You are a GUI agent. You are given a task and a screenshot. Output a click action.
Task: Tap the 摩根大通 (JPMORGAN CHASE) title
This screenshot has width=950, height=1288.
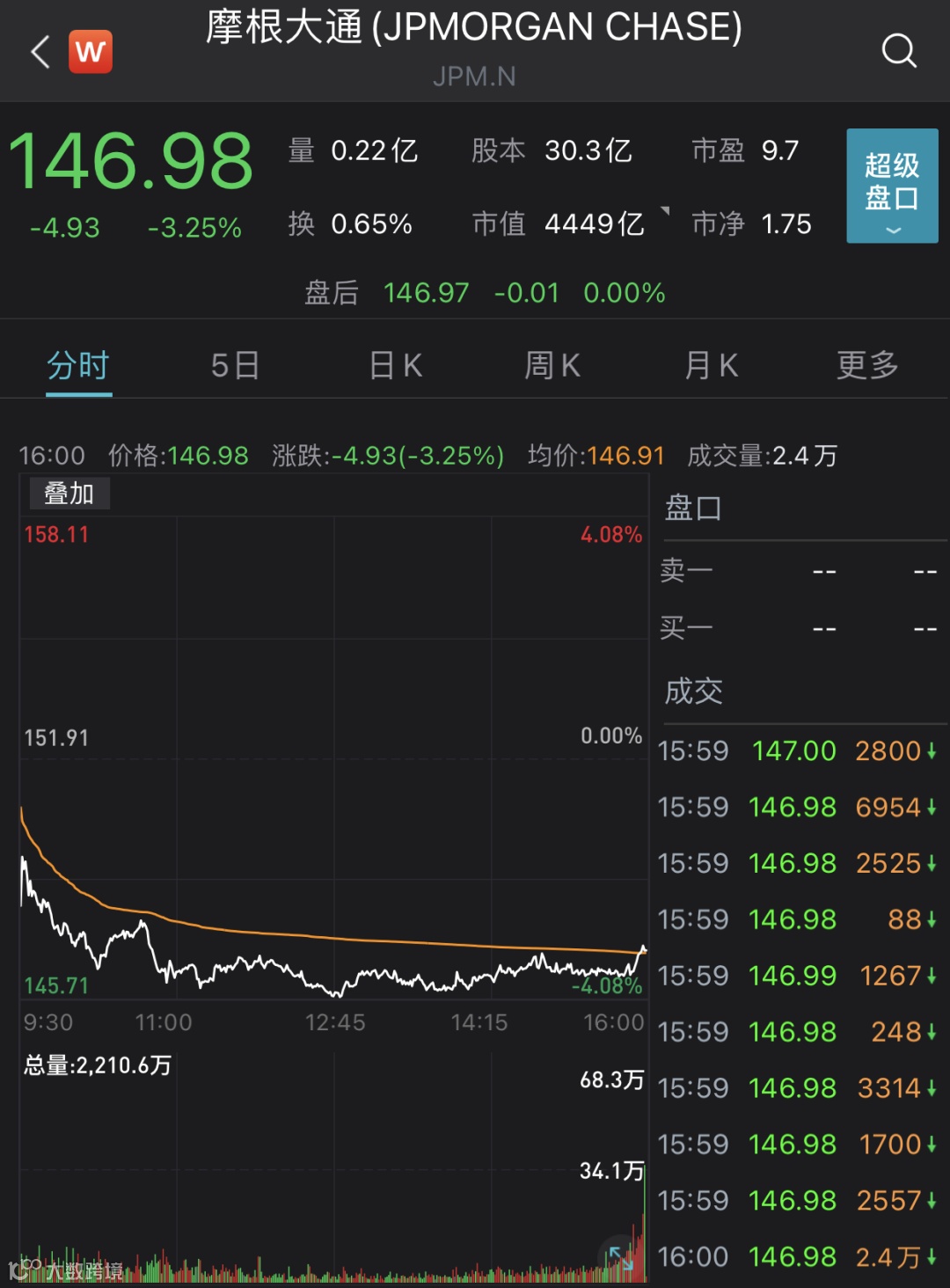click(474, 27)
